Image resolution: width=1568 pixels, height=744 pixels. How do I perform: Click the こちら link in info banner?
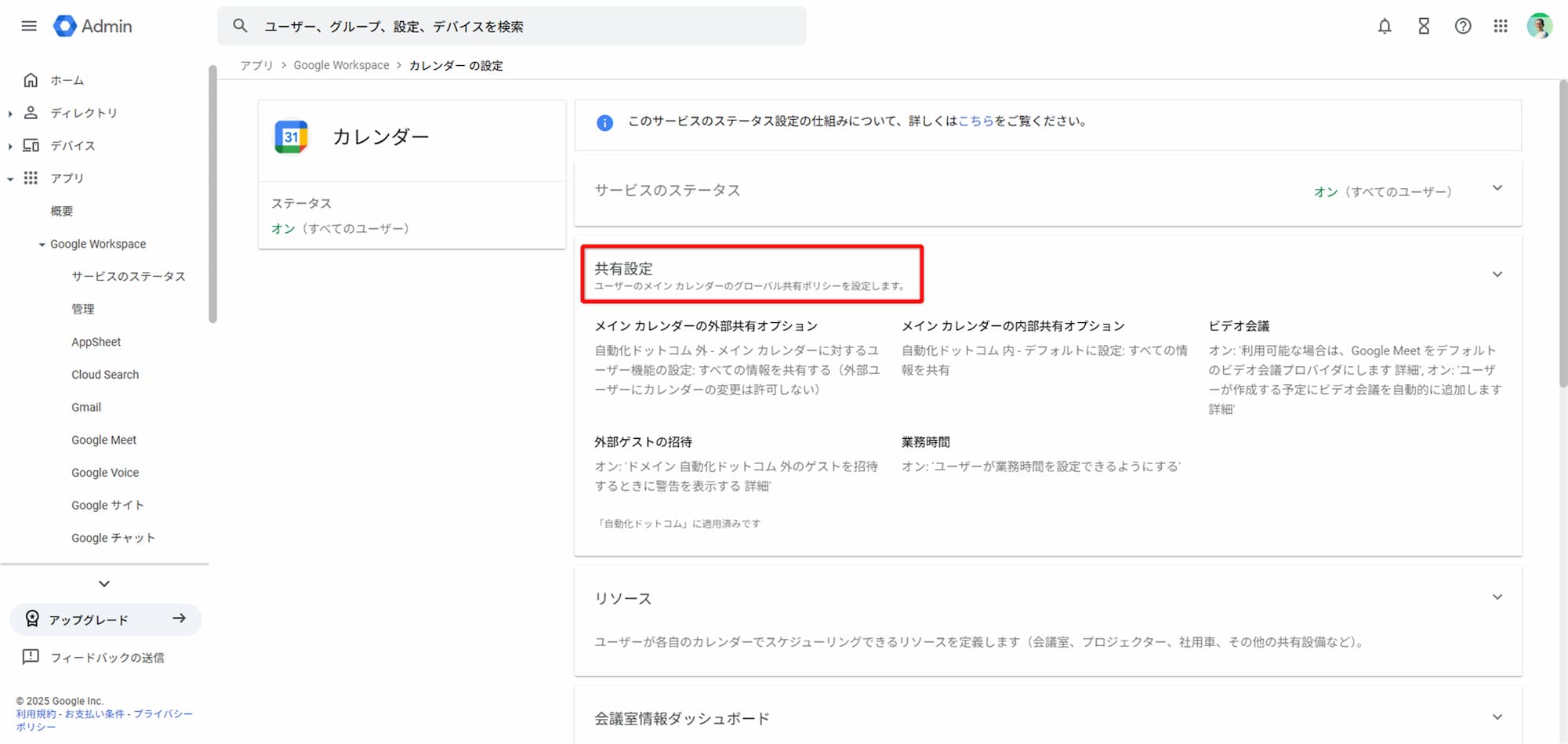coord(975,122)
